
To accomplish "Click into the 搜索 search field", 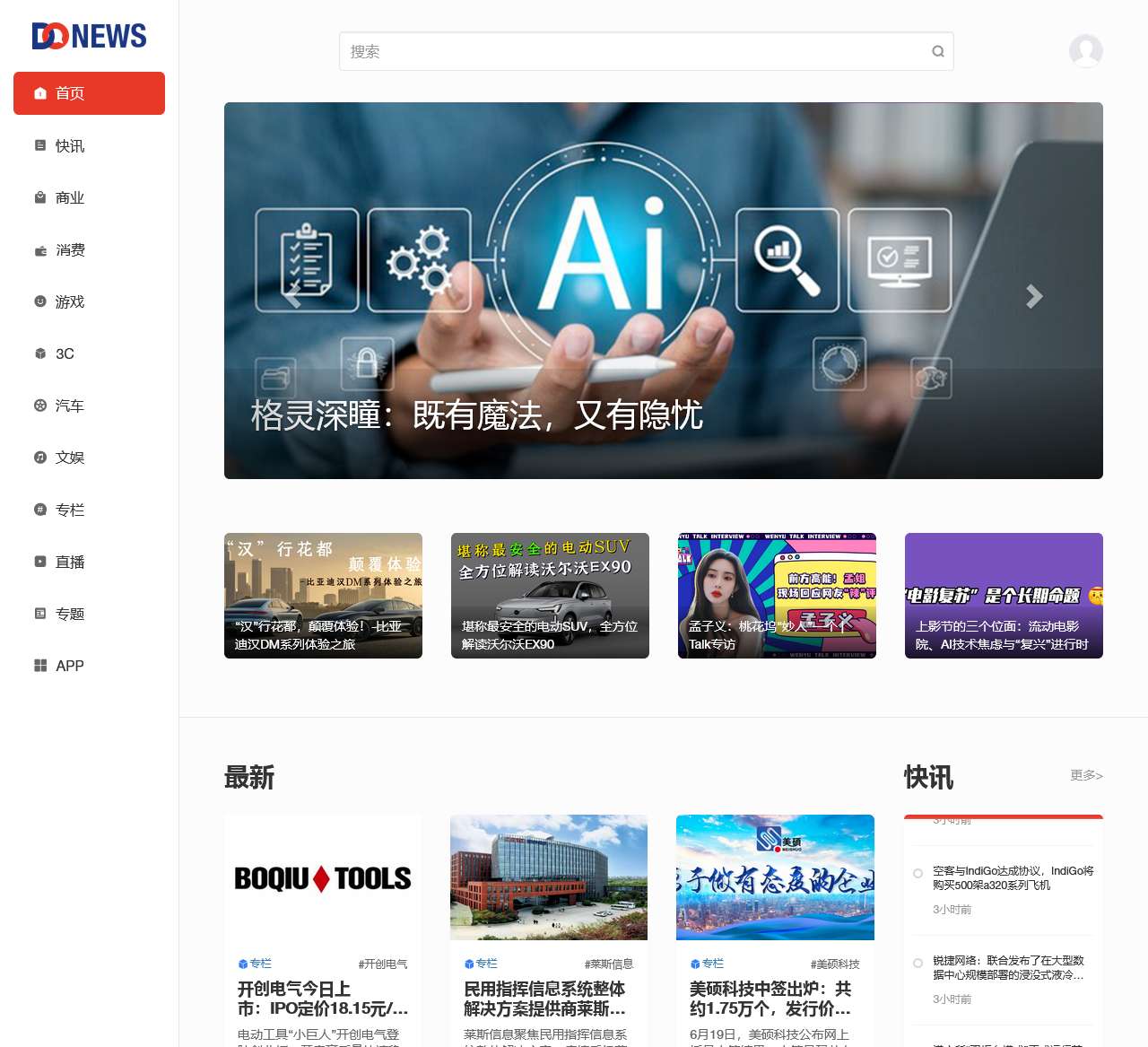I will point(628,51).
